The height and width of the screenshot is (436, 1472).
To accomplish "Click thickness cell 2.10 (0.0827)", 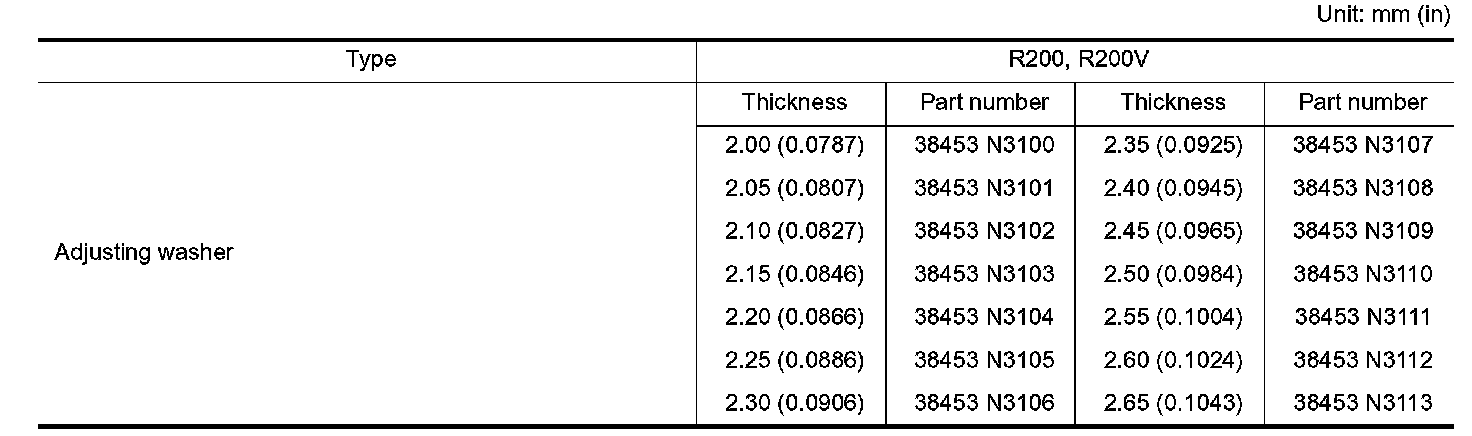I will [x=794, y=232].
